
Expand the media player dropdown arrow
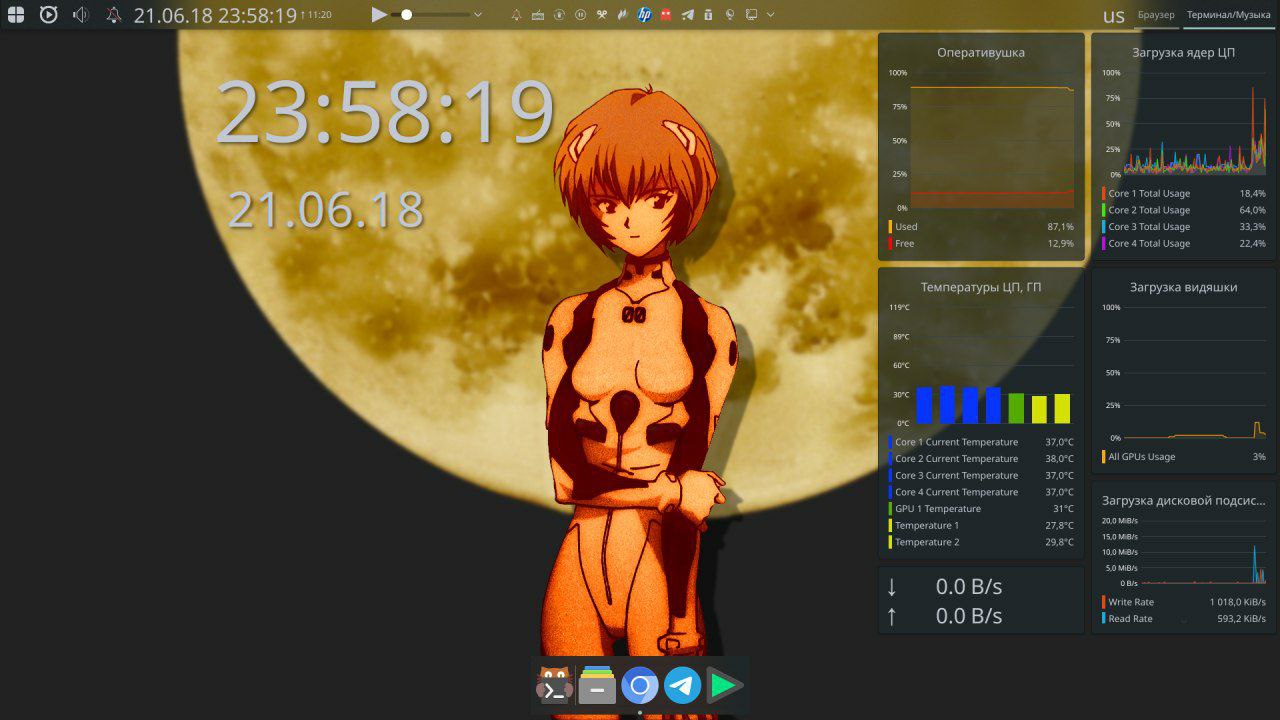point(477,15)
